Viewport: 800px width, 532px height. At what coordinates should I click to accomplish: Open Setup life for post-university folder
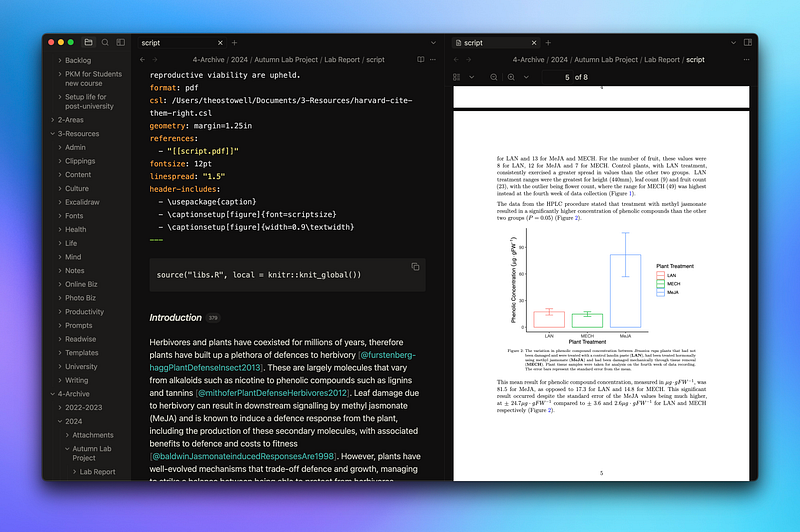[89, 102]
